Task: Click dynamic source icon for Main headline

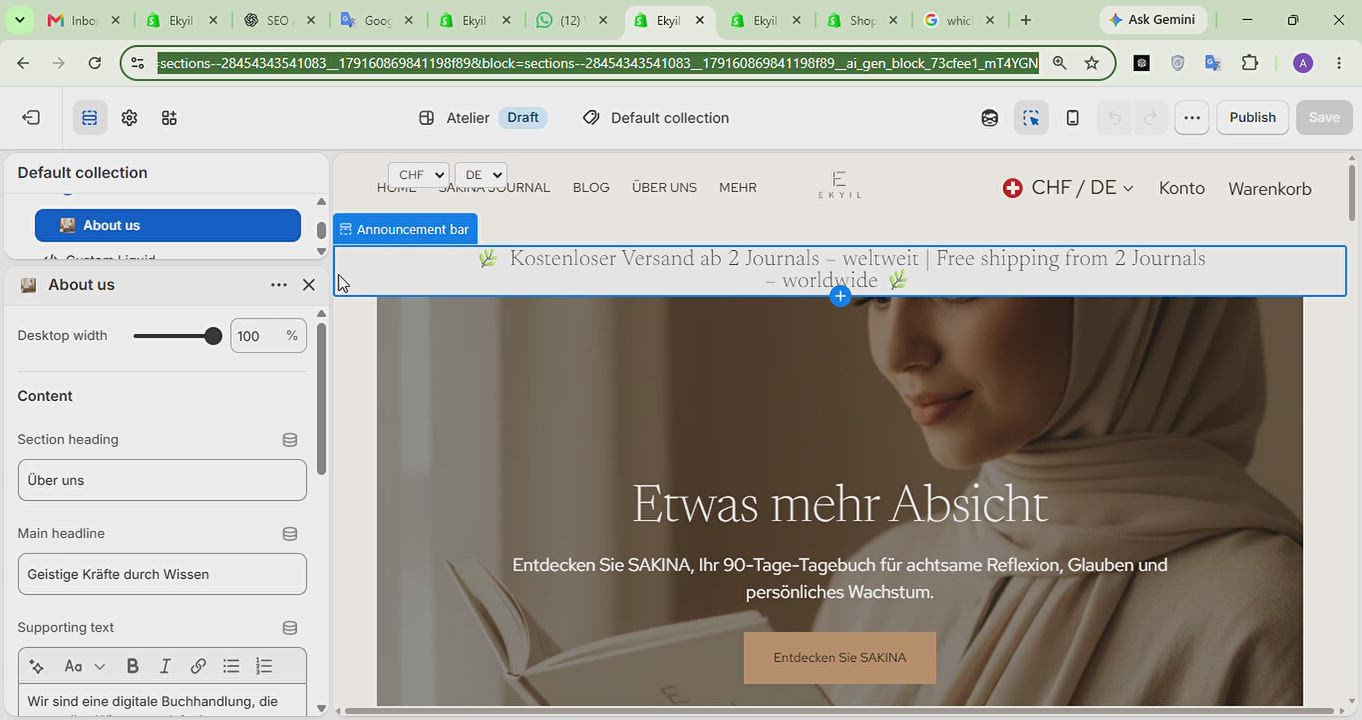Action: [290, 534]
